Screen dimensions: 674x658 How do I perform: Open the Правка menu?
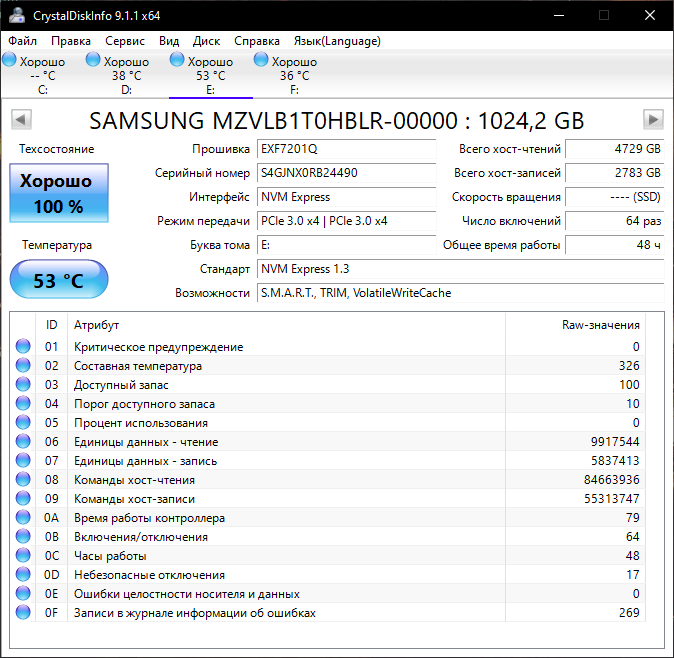pyautogui.click(x=71, y=41)
